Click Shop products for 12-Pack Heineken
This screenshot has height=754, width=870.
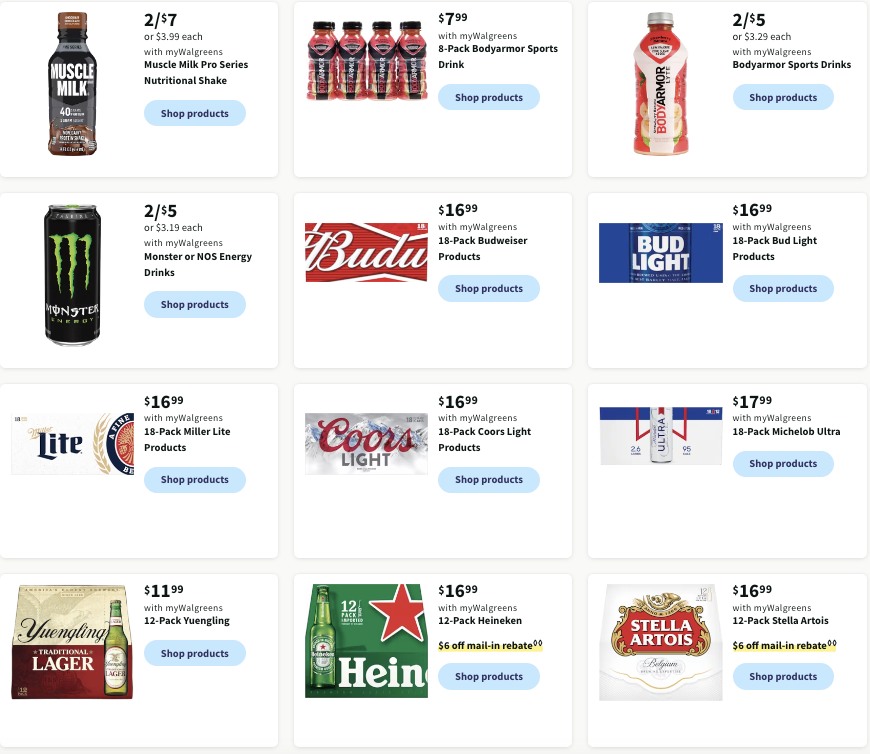[x=488, y=676]
